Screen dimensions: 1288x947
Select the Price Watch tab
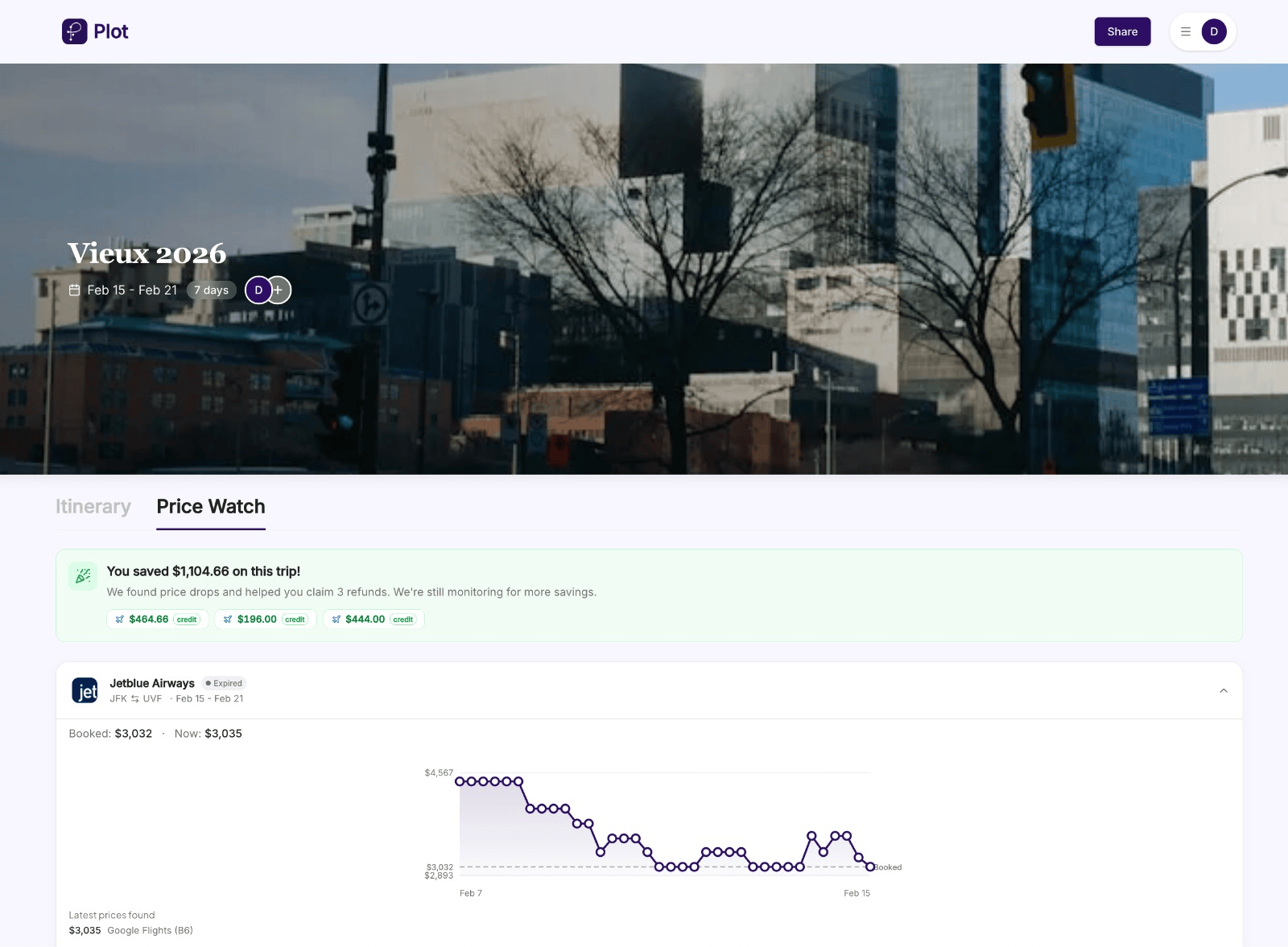coord(211,507)
